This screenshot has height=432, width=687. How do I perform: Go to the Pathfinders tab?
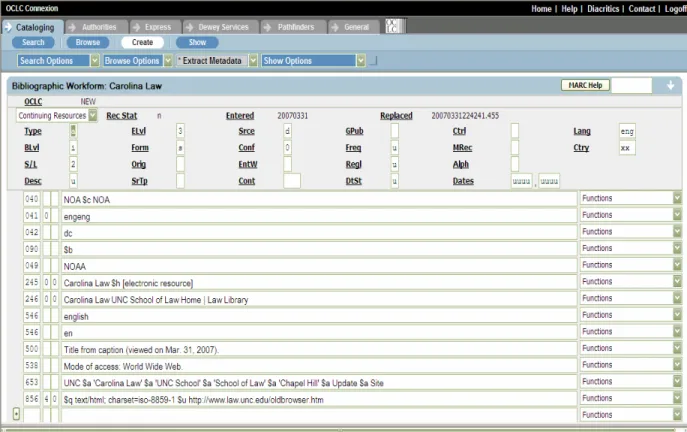pos(294,27)
